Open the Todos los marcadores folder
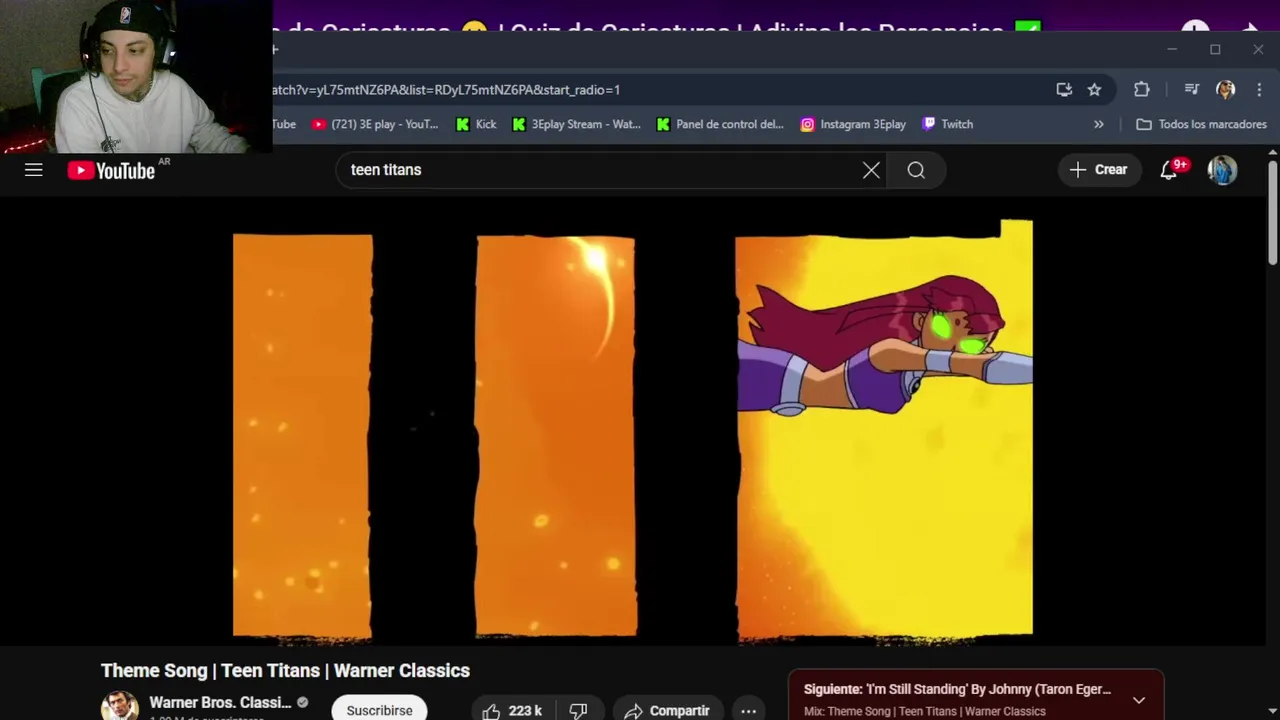 1201,124
